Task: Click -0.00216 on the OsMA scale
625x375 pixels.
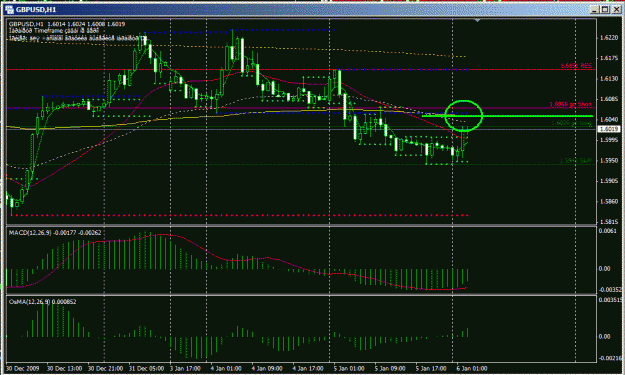Action: [610, 358]
